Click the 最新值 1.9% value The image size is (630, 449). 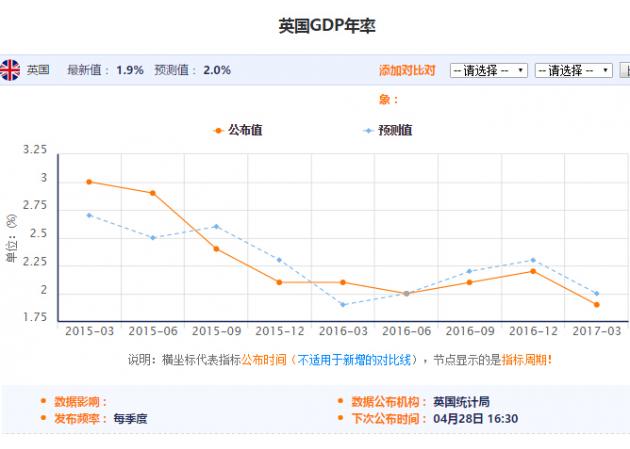coord(130,70)
